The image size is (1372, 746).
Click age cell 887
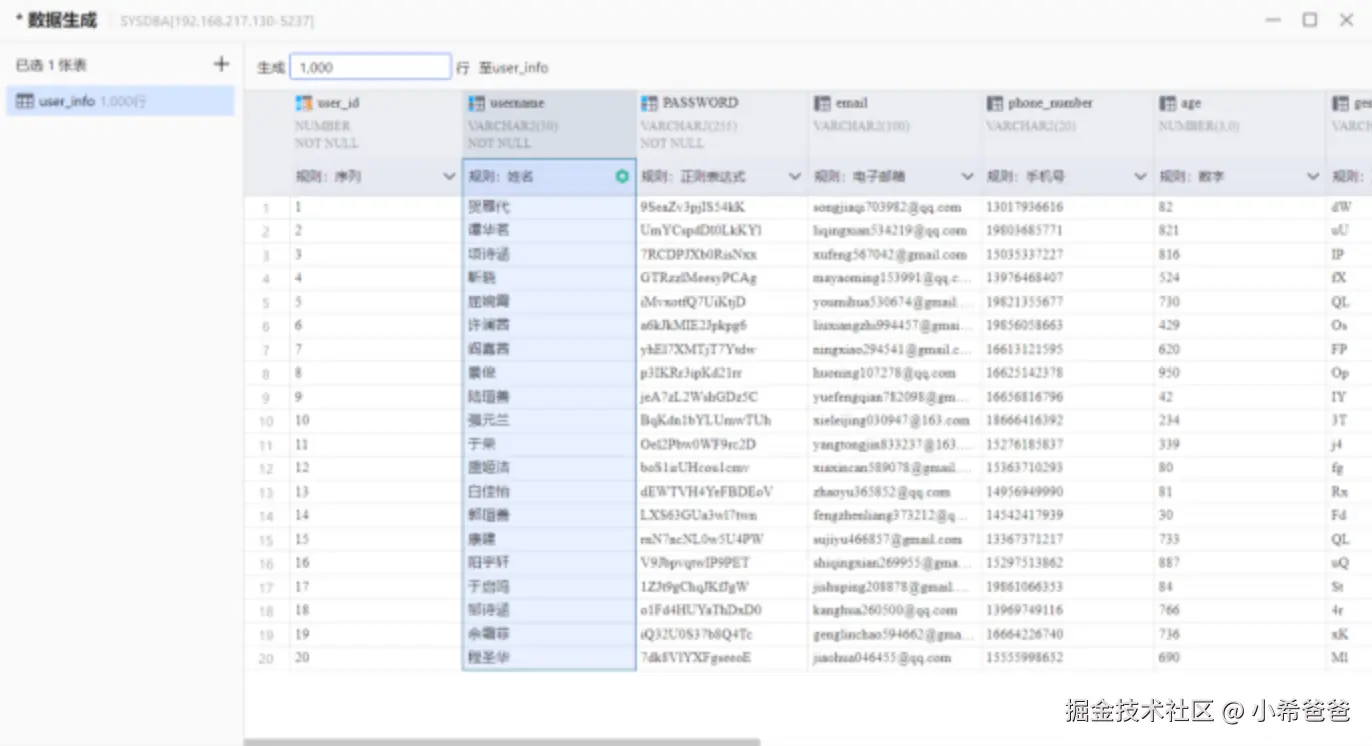1169,563
